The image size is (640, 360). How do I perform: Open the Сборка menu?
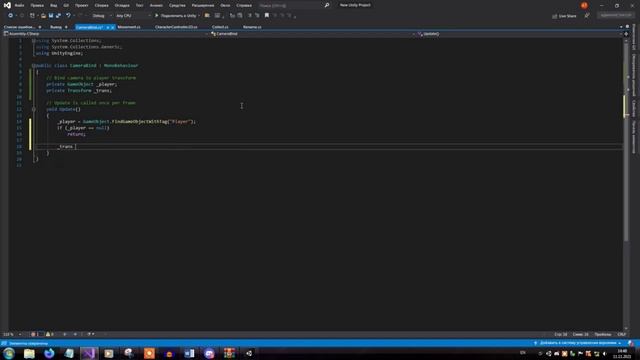(x=102, y=6)
